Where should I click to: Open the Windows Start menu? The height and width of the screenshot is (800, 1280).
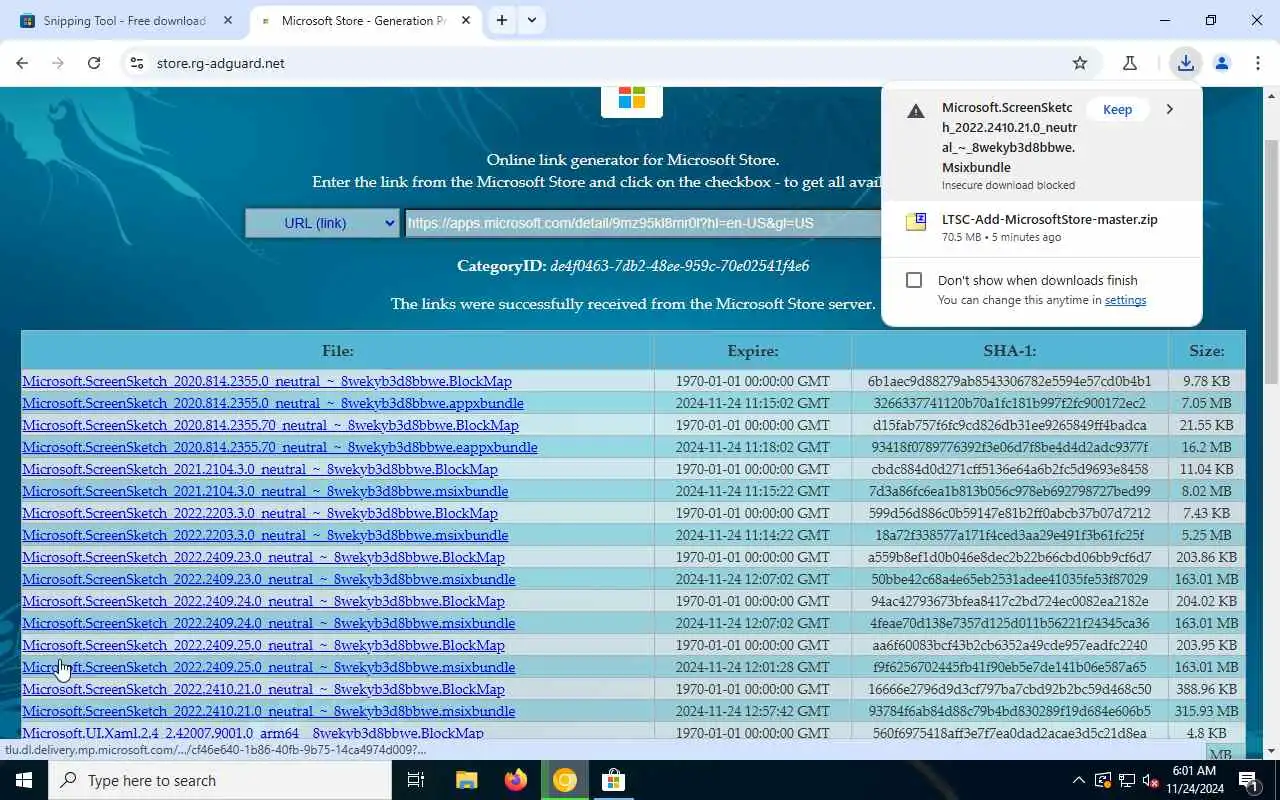click(x=24, y=780)
